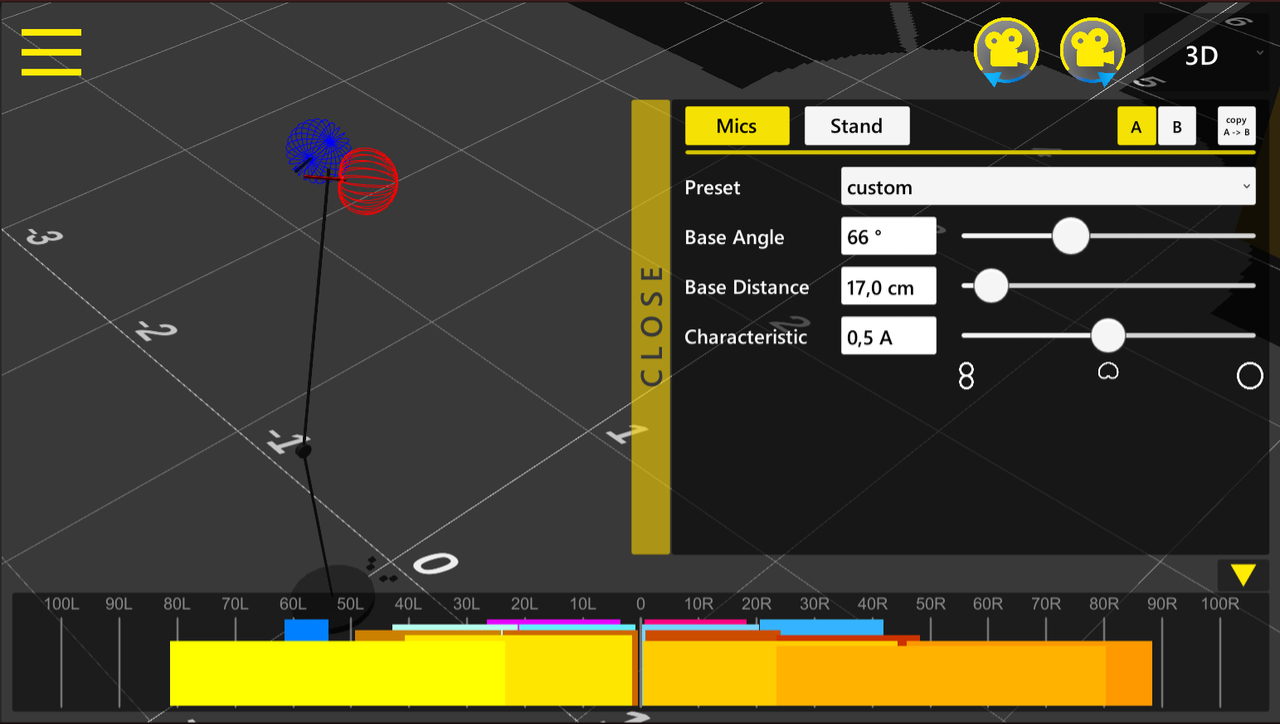The width and height of the screenshot is (1280, 724).
Task: Click the Characteristic label
Action: coord(746,337)
